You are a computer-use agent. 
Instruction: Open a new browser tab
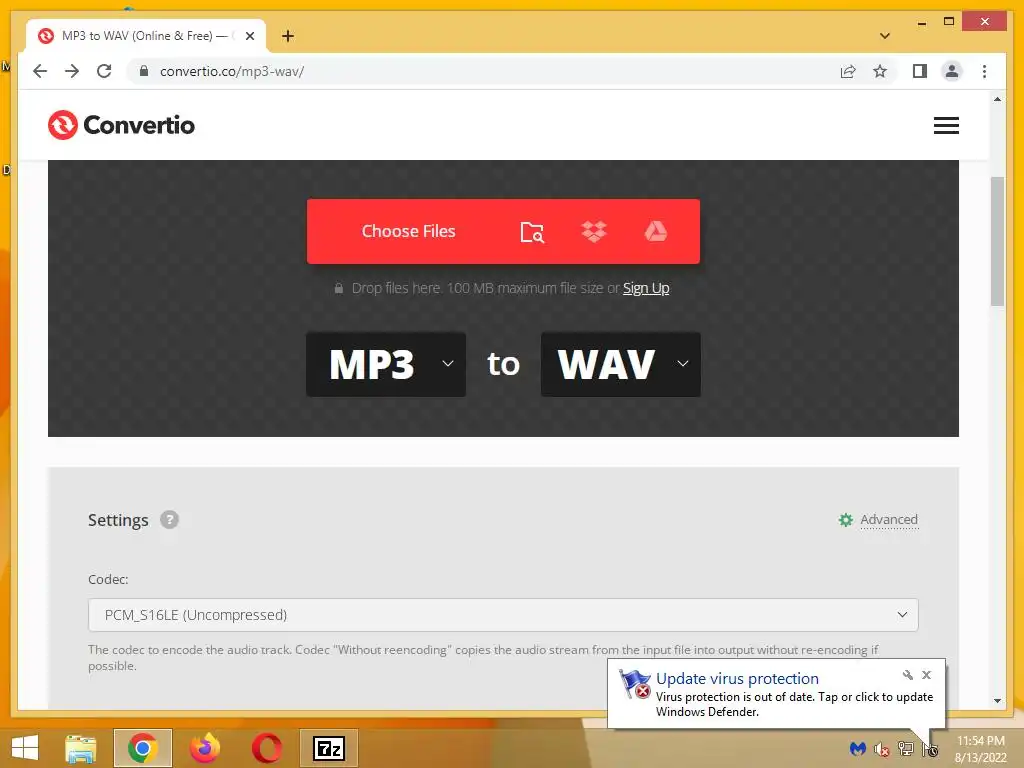click(288, 36)
